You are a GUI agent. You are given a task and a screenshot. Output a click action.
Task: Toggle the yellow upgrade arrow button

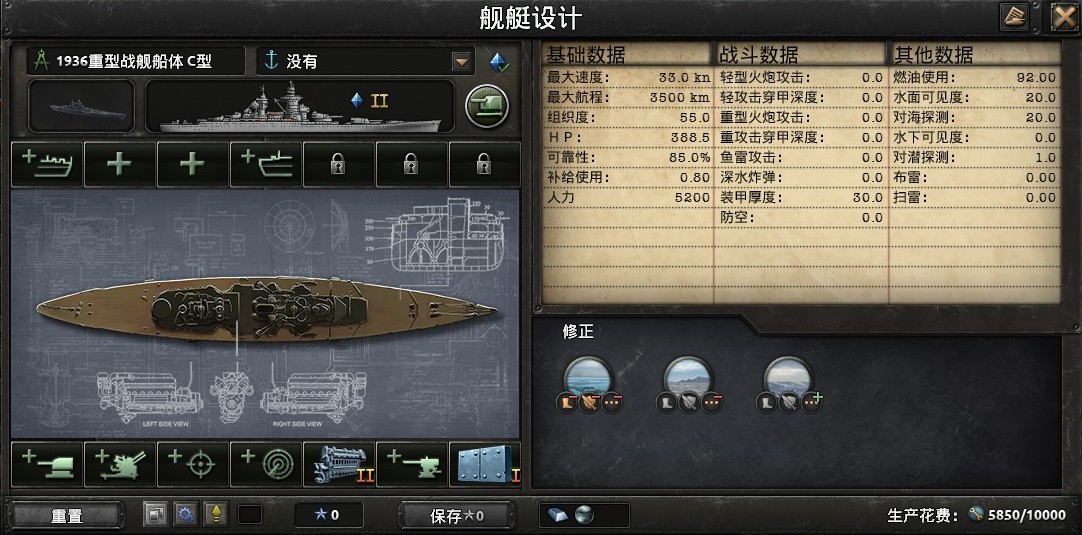point(215,514)
